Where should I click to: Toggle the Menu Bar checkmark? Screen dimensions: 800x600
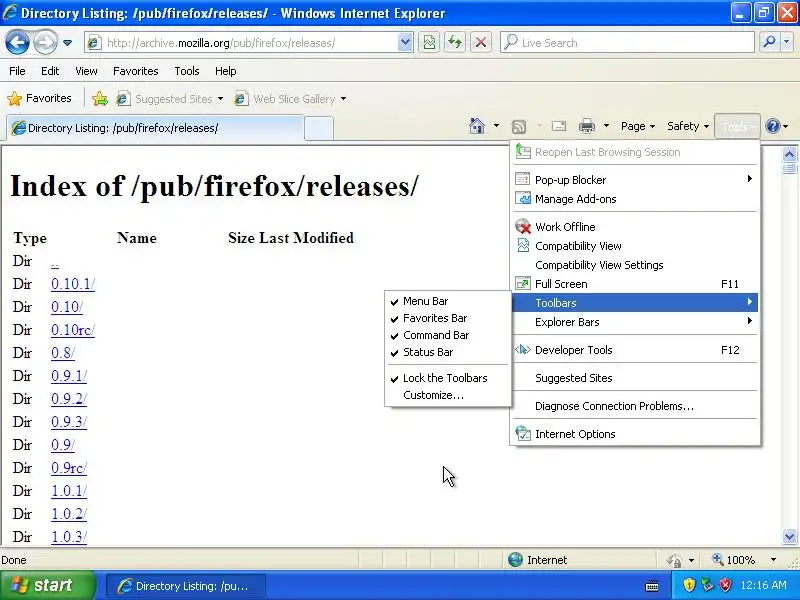pyautogui.click(x=447, y=301)
